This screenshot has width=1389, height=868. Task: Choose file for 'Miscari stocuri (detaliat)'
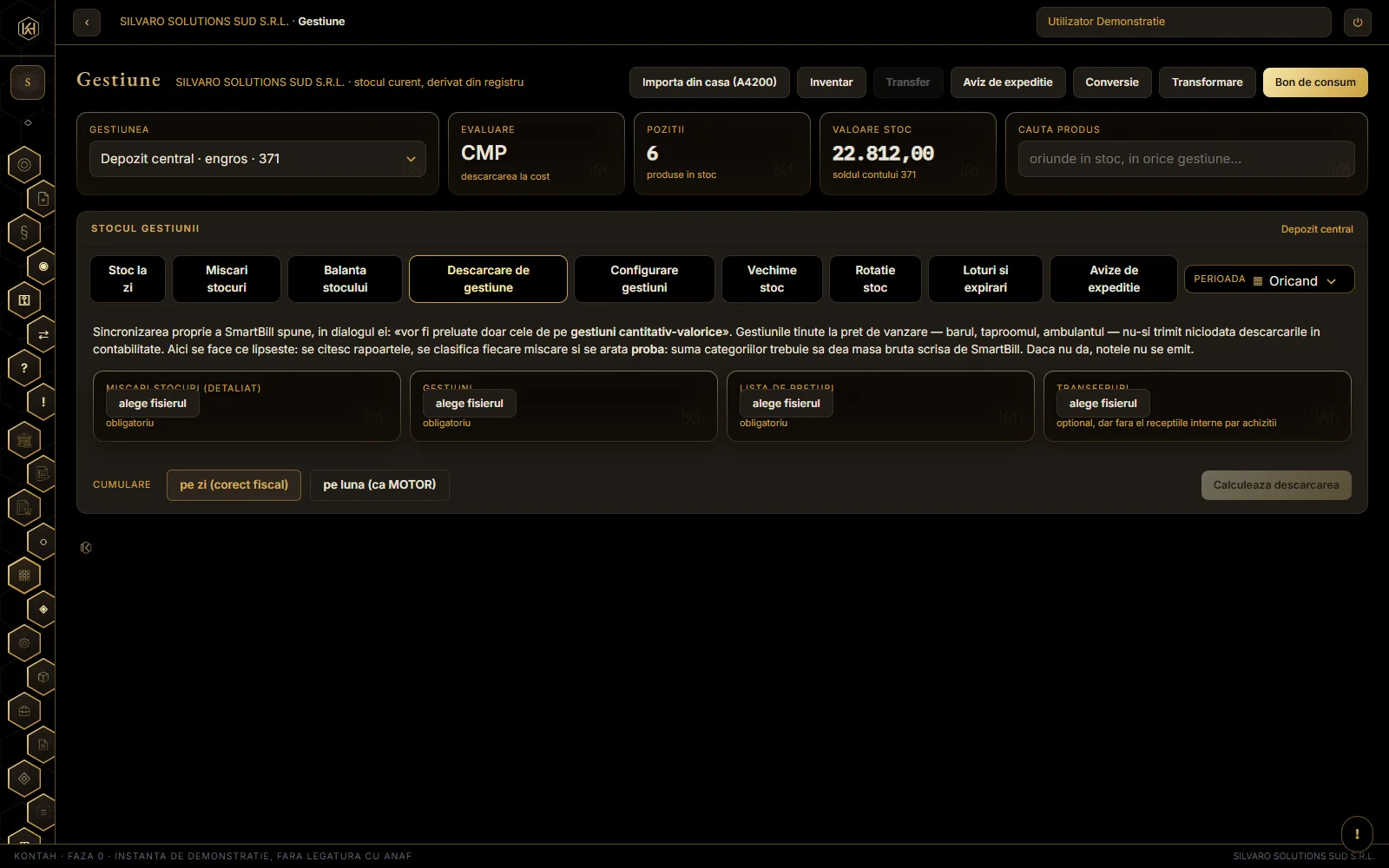pyautogui.click(x=153, y=404)
